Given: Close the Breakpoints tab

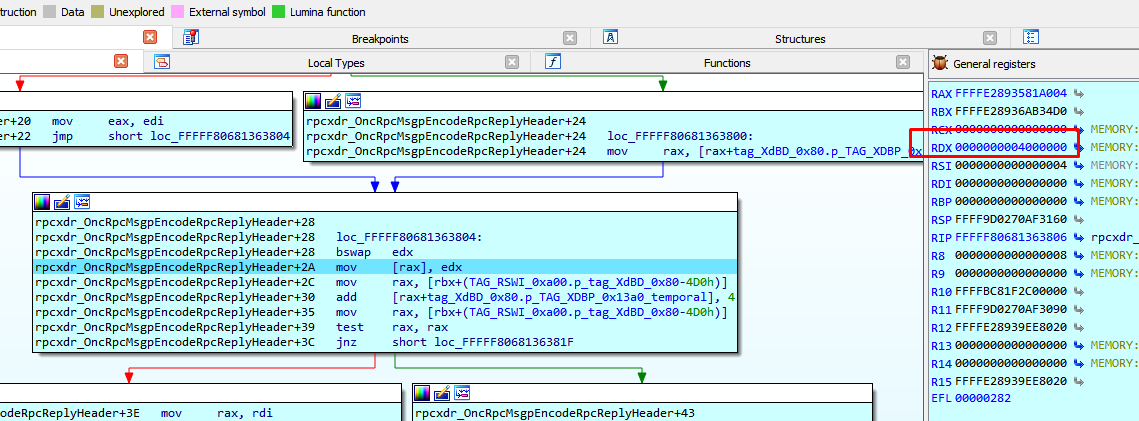Looking at the screenshot, I should pos(570,38).
